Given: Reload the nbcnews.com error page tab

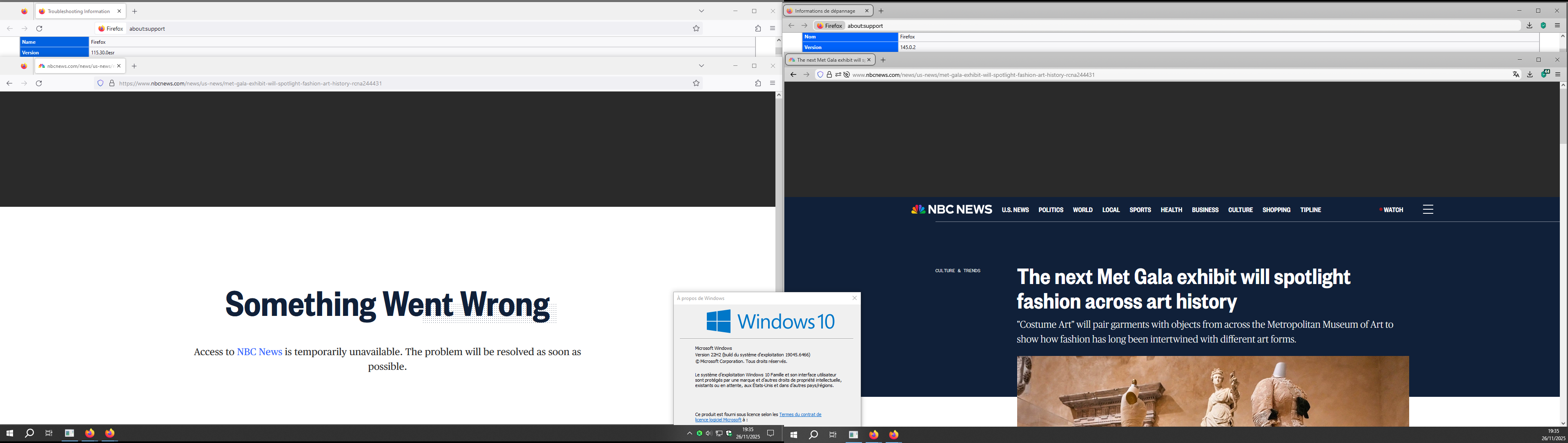Looking at the screenshot, I should (39, 83).
